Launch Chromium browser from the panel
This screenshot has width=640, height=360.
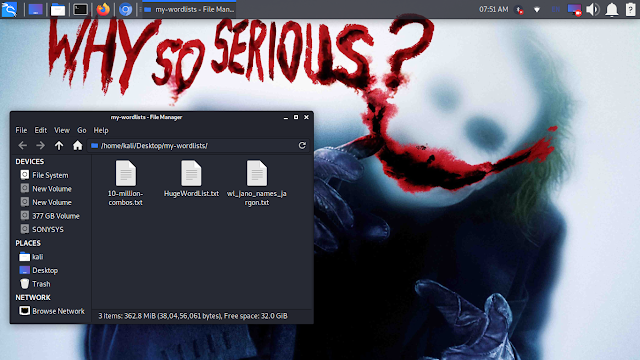[x=125, y=9]
